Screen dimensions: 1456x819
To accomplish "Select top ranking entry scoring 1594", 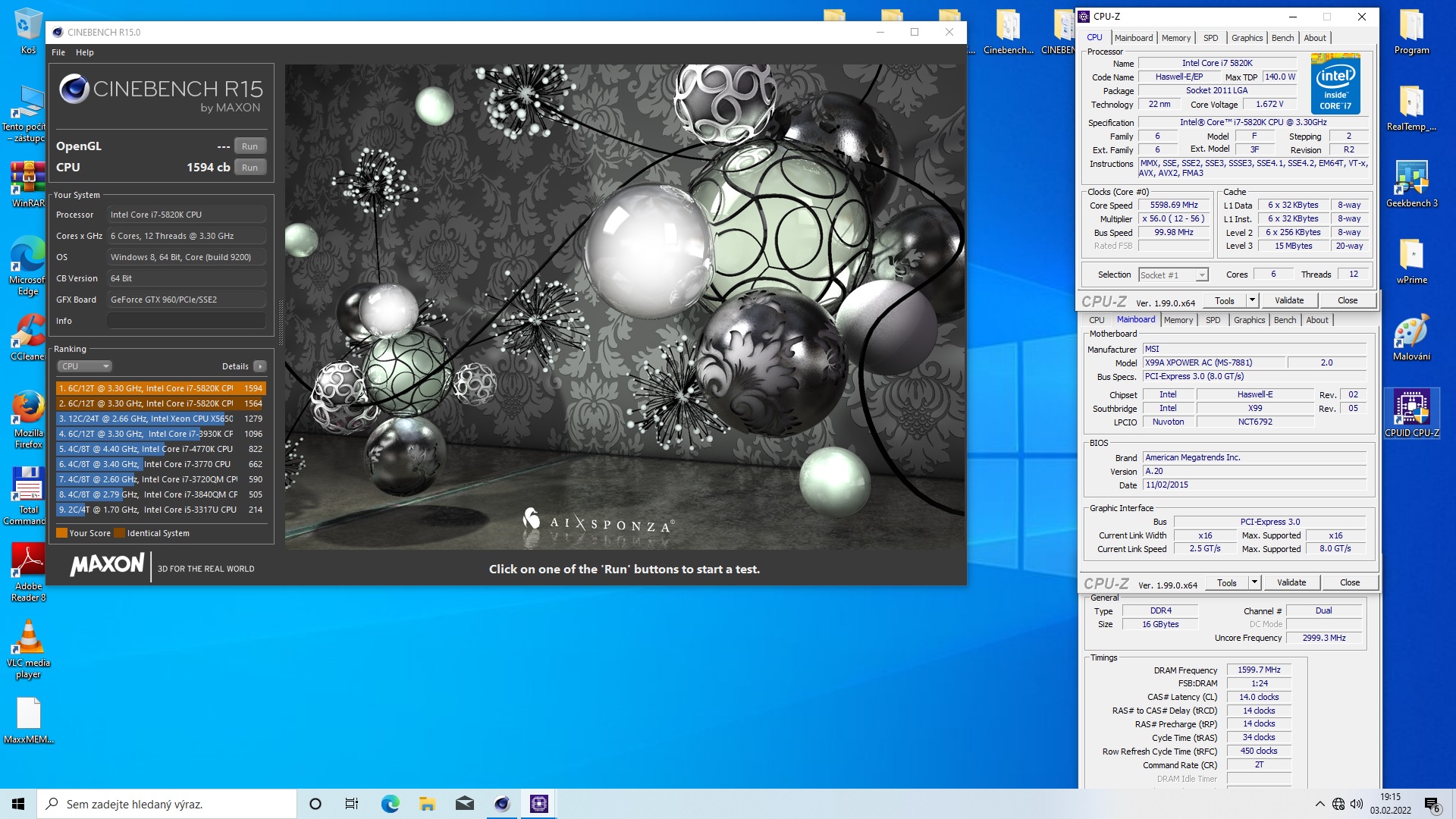I will click(161, 388).
